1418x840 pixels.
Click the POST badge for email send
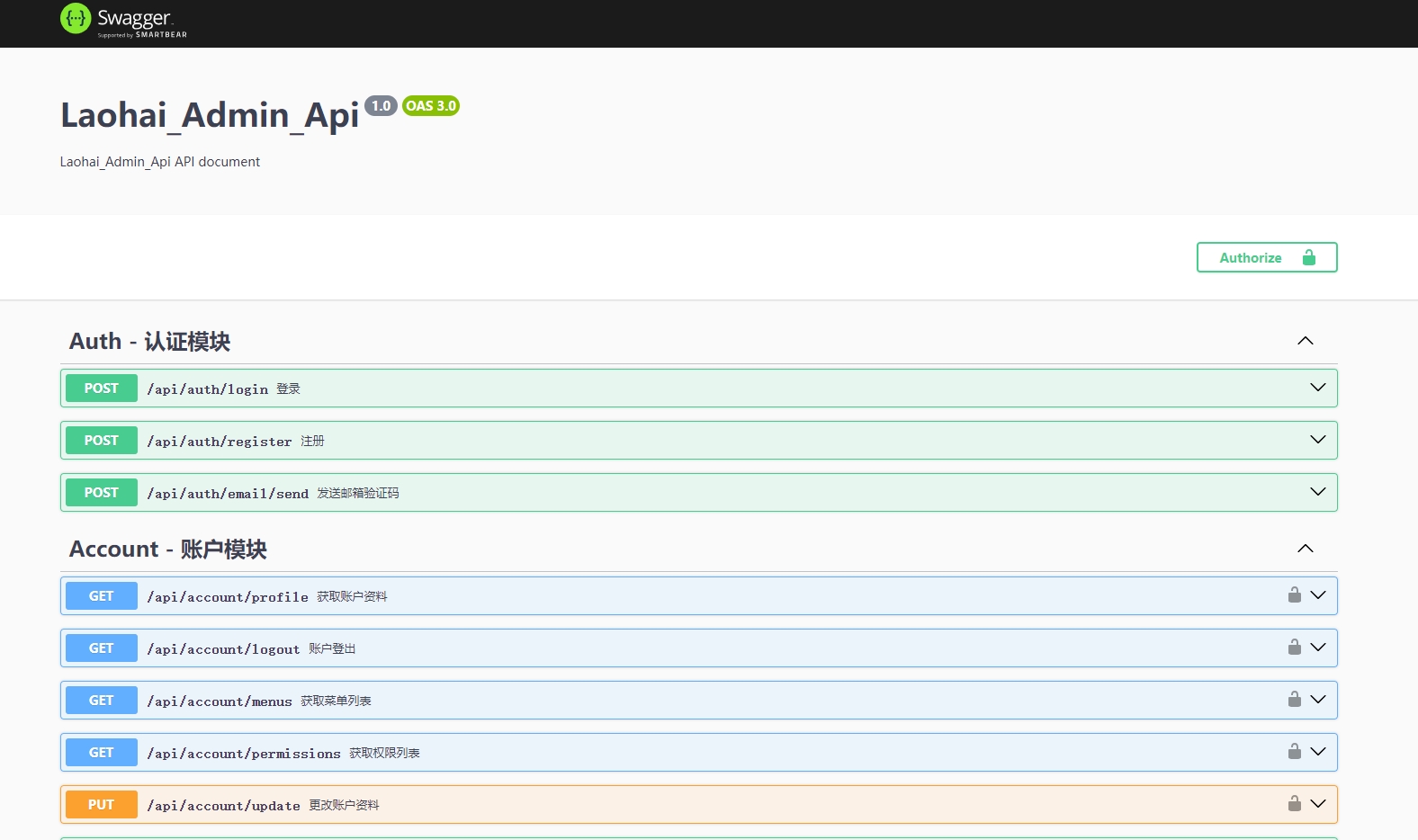(102, 493)
